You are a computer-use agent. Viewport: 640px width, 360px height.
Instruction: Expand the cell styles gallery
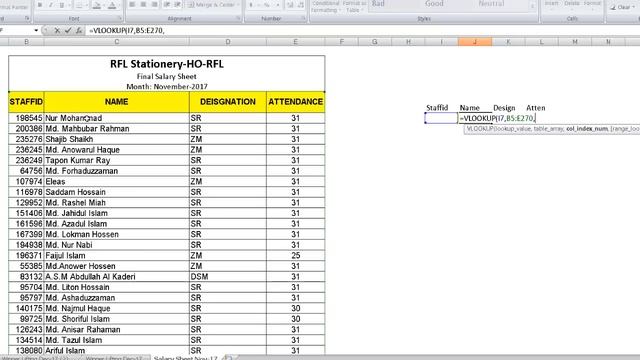pyautogui.click(x=533, y=6)
